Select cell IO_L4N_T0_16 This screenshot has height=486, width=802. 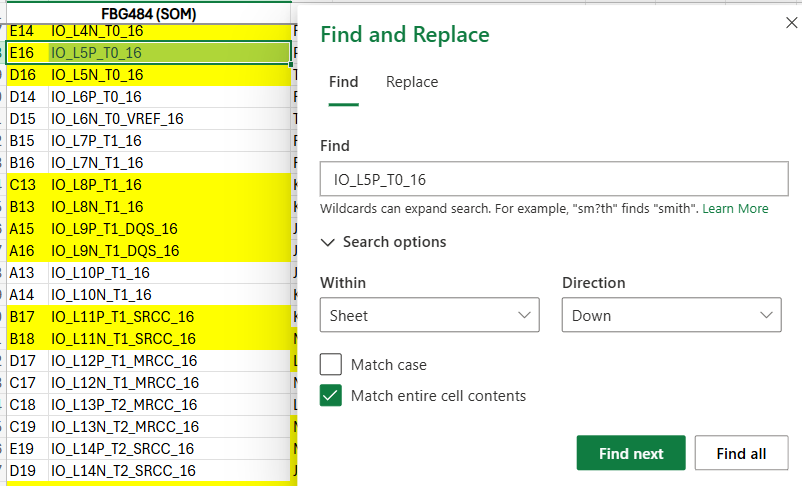(x=169, y=31)
